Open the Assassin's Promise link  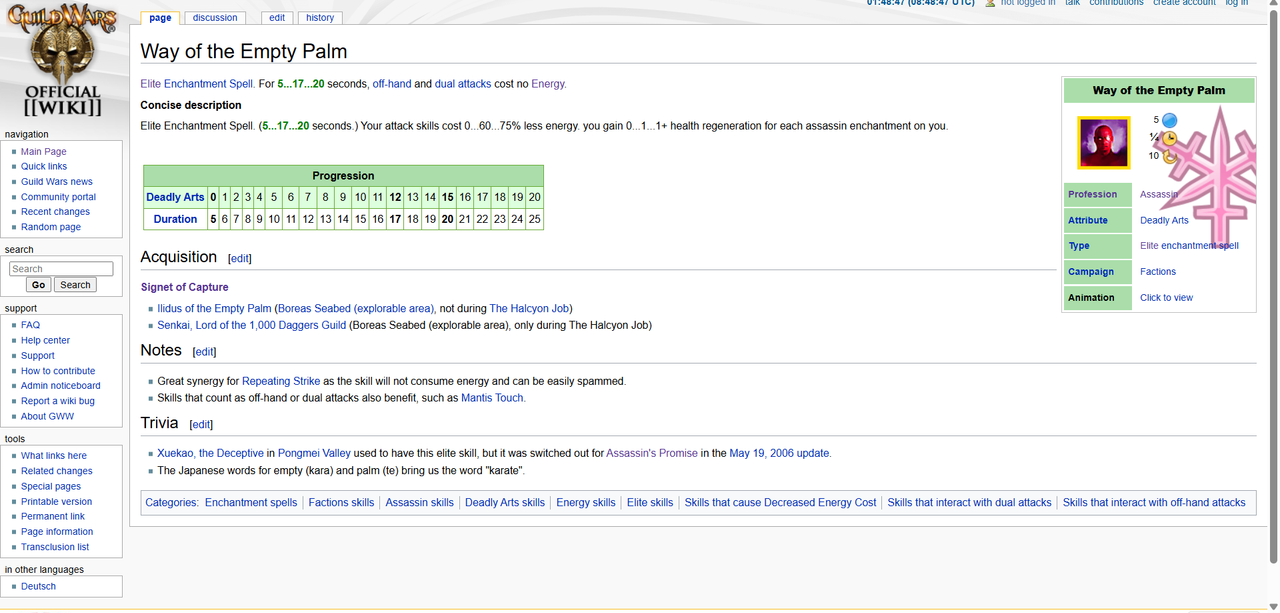pos(652,453)
